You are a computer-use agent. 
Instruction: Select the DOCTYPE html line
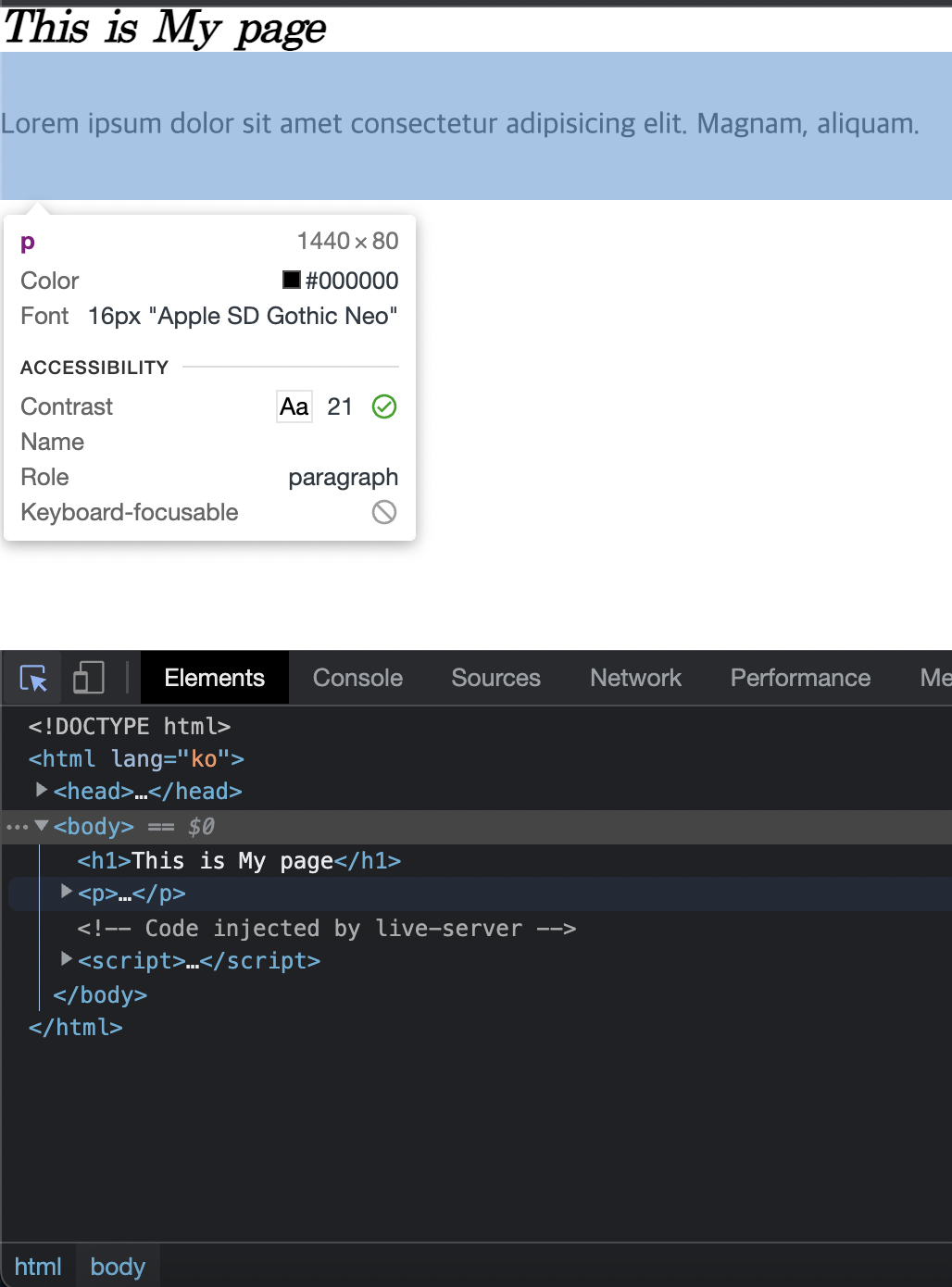point(130,727)
